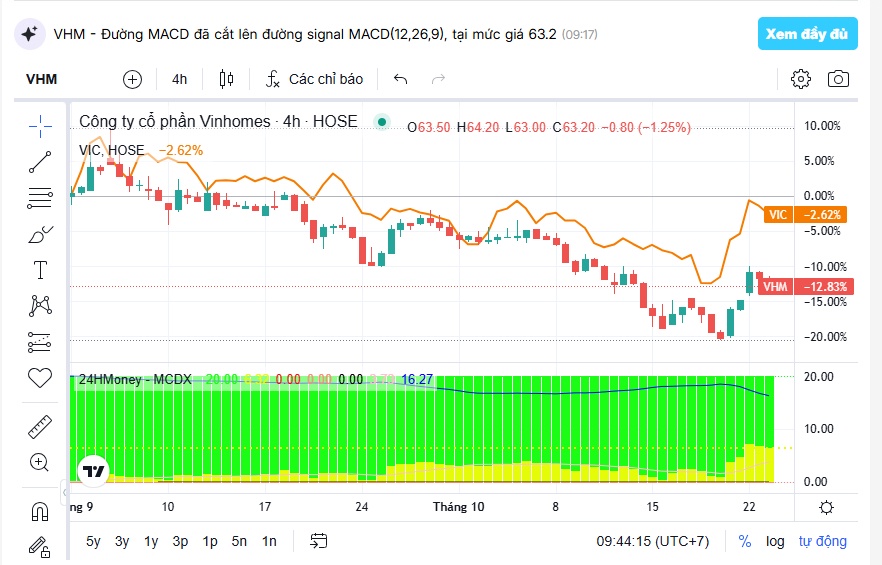Collapse the left drawing toolbar handle

[x=64, y=493]
